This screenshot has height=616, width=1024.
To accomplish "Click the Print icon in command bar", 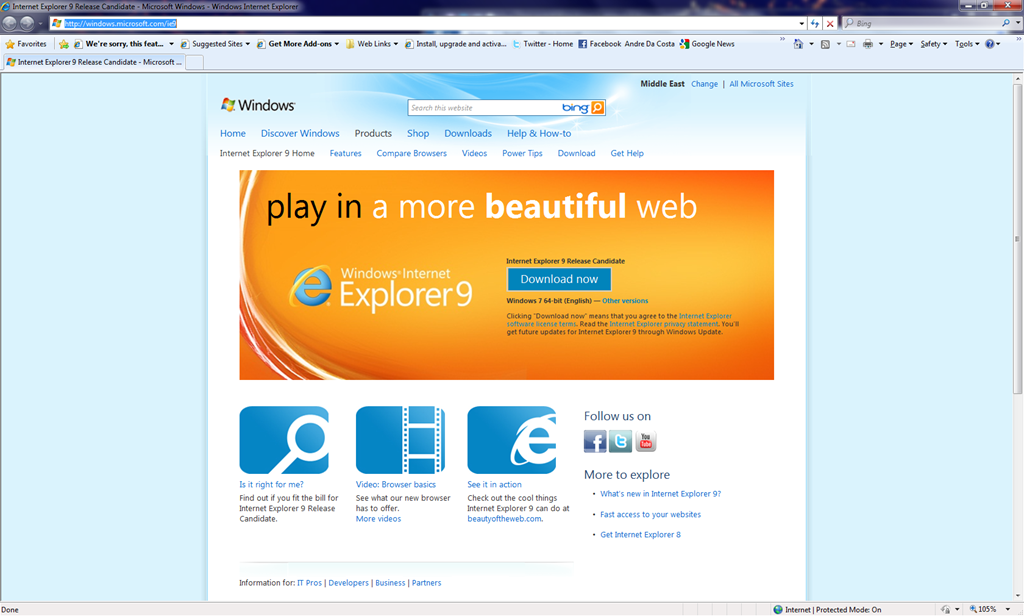I will pos(867,44).
